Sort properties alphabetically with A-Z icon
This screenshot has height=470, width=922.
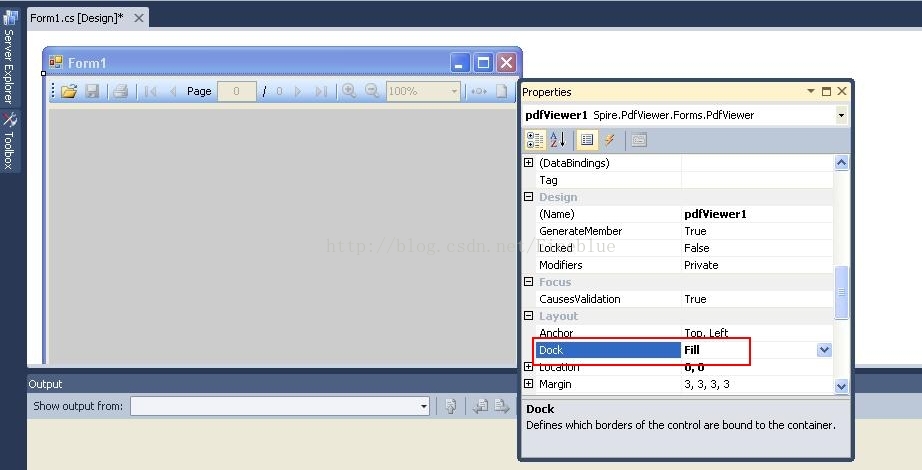pos(558,140)
